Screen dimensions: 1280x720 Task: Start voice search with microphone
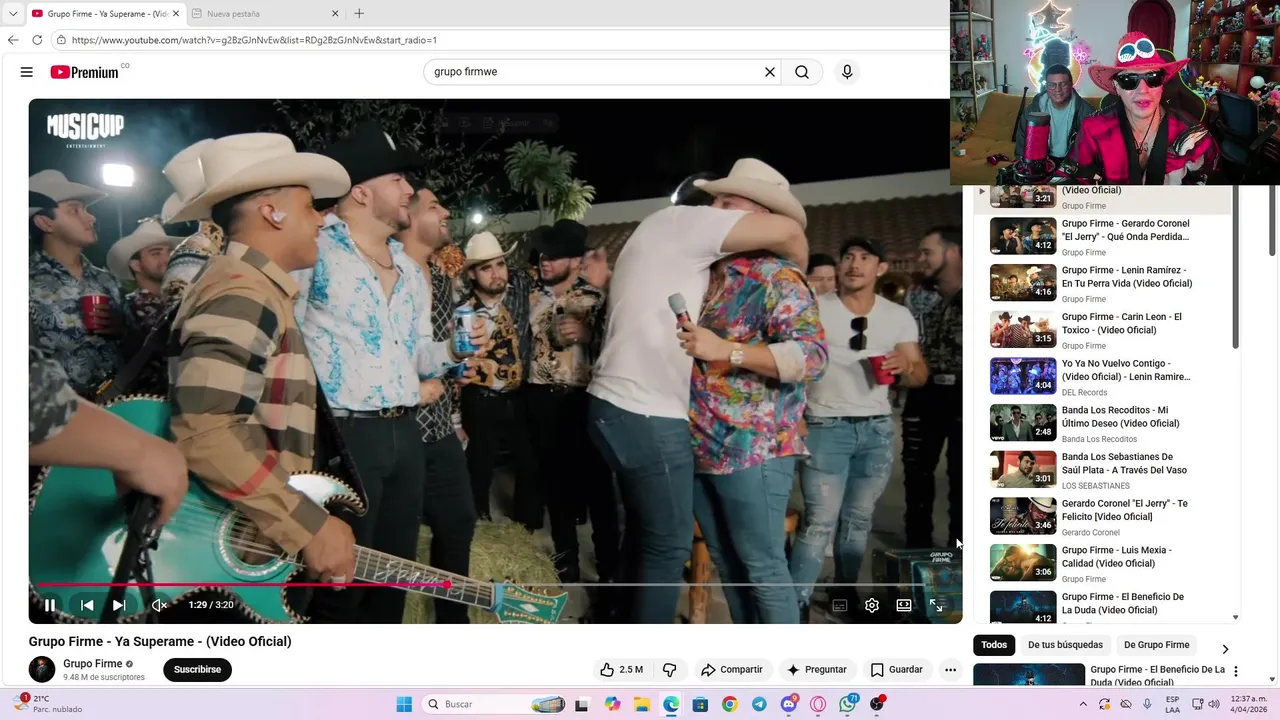point(847,72)
